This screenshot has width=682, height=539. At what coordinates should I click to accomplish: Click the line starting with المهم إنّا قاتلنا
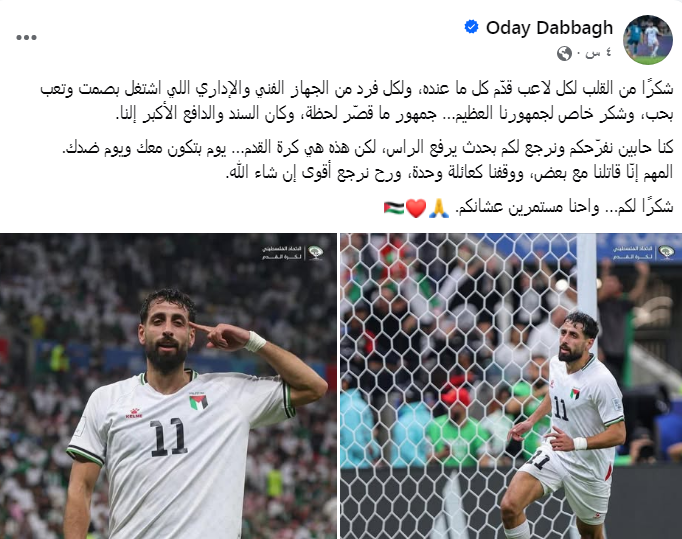coord(449,172)
